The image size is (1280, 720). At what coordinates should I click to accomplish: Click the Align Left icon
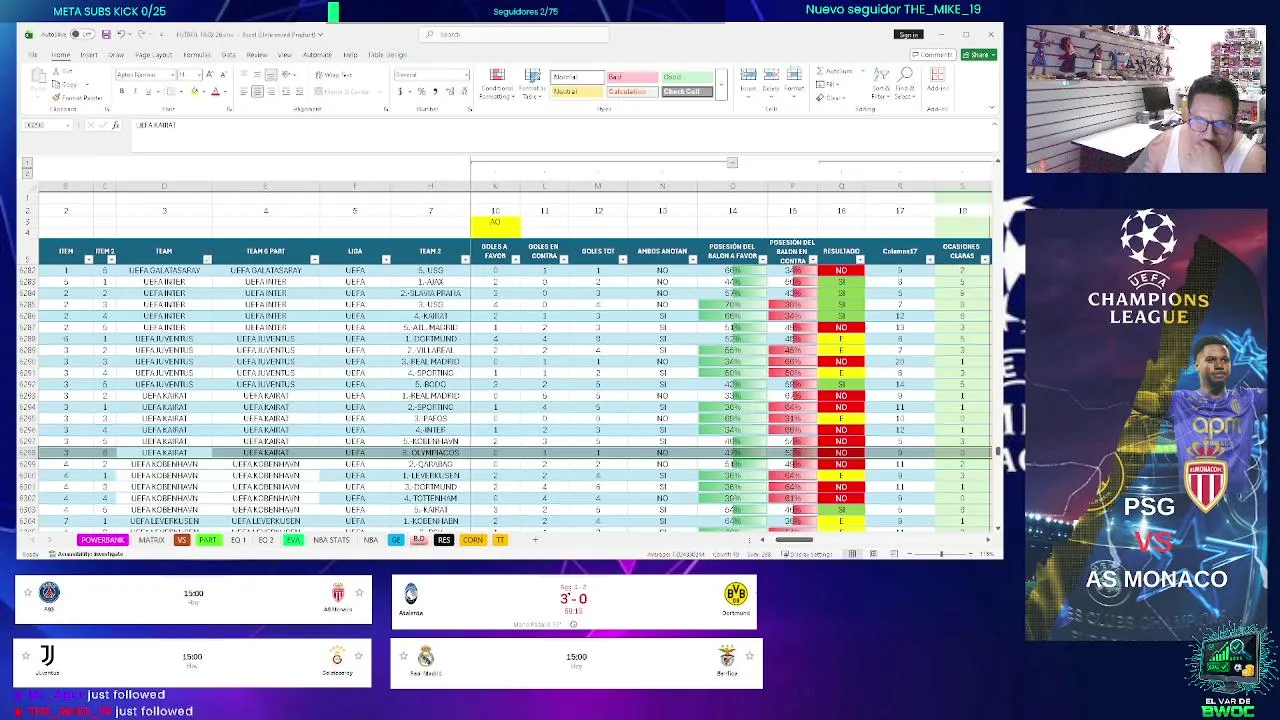tap(244, 91)
